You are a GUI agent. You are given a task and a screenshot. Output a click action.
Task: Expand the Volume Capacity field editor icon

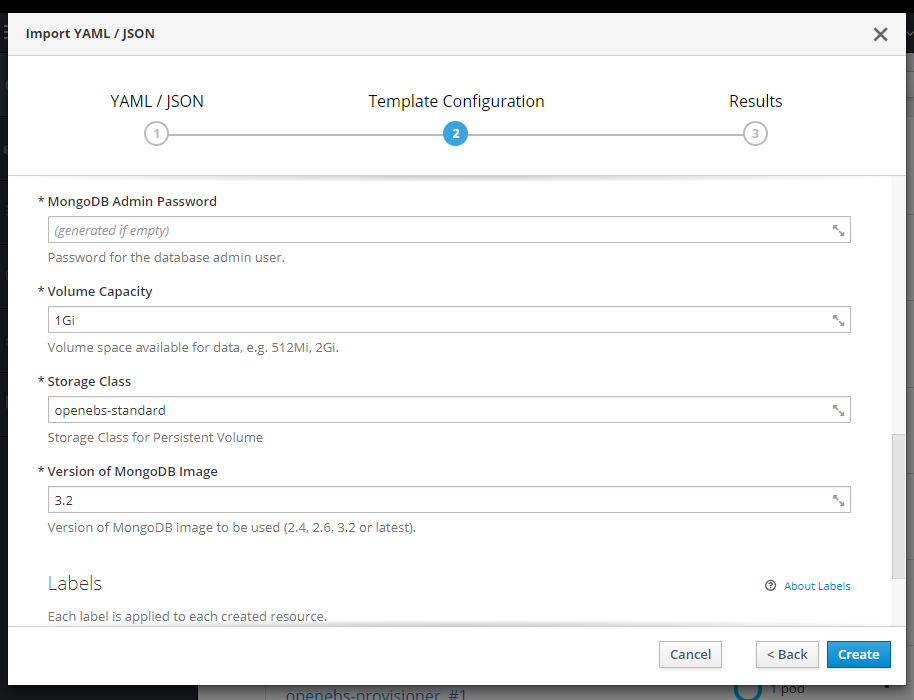[x=838, y=321]
